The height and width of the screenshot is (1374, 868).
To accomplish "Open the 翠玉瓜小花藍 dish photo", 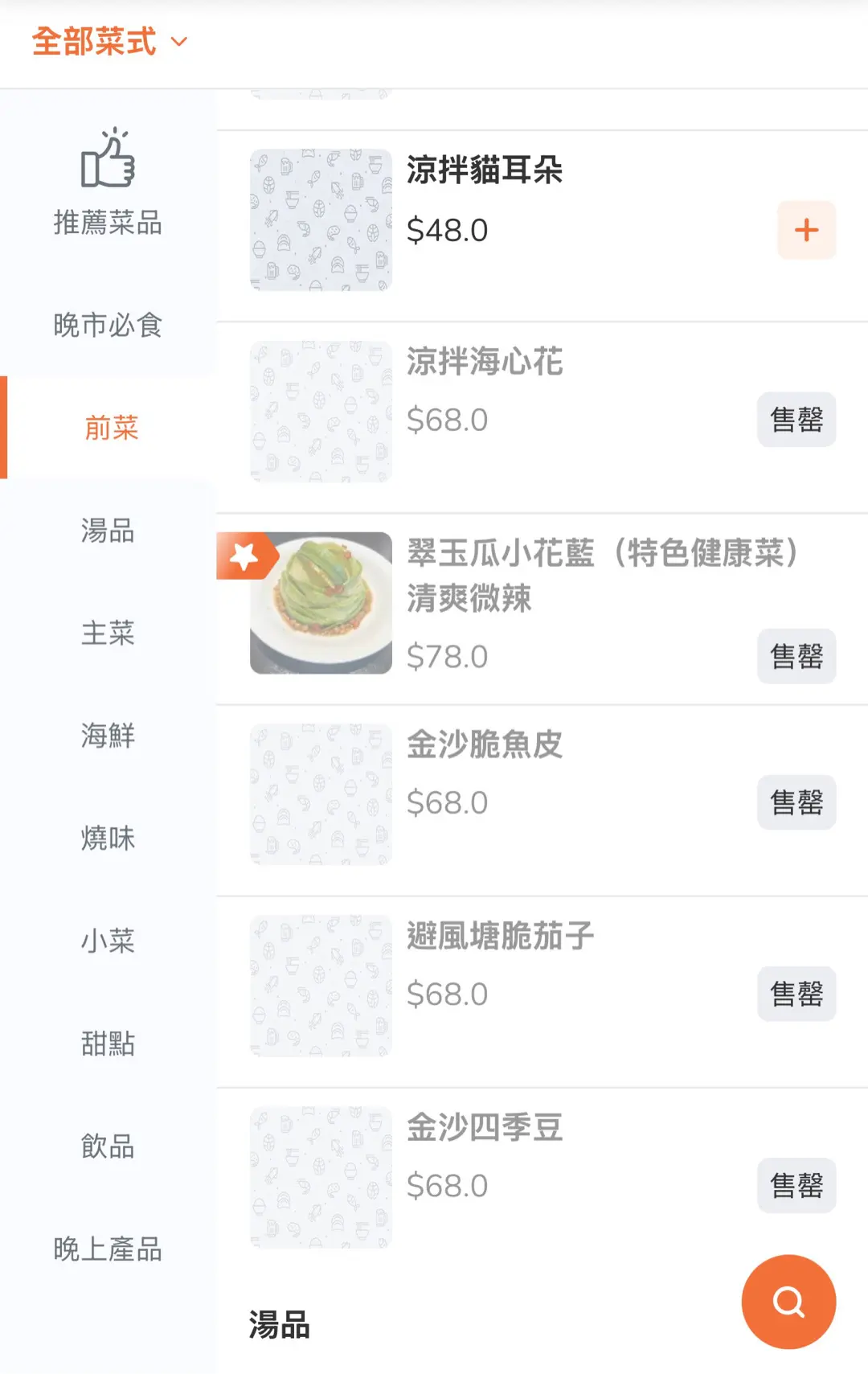I will [321, 603].
